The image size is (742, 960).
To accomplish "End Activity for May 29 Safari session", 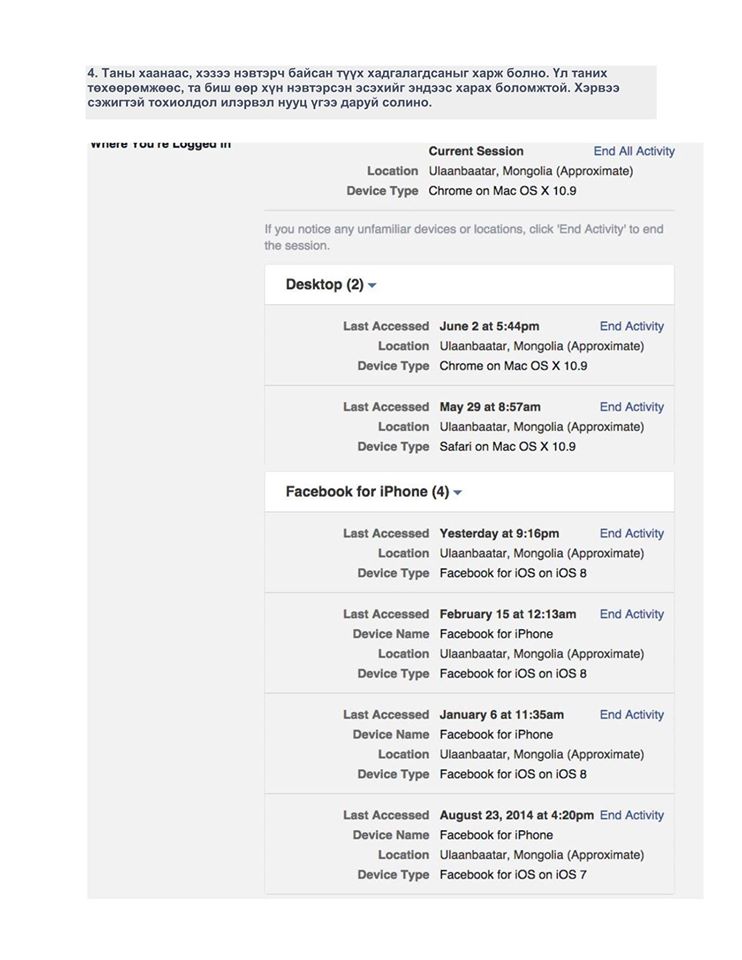I will pyautogui.click(x=631, y=407).
